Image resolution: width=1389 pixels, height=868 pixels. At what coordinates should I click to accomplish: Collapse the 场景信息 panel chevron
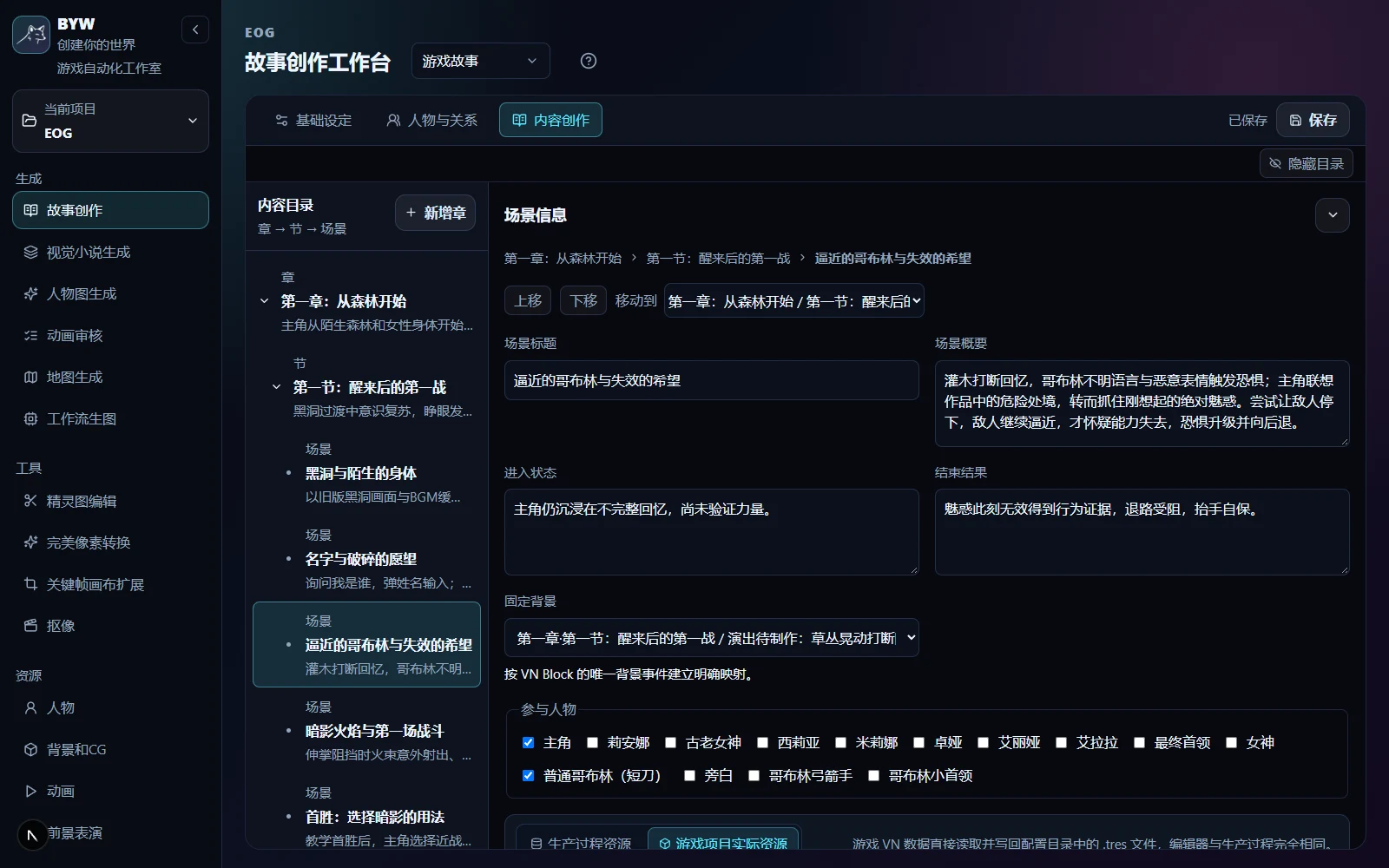(x=1333, y=215)
